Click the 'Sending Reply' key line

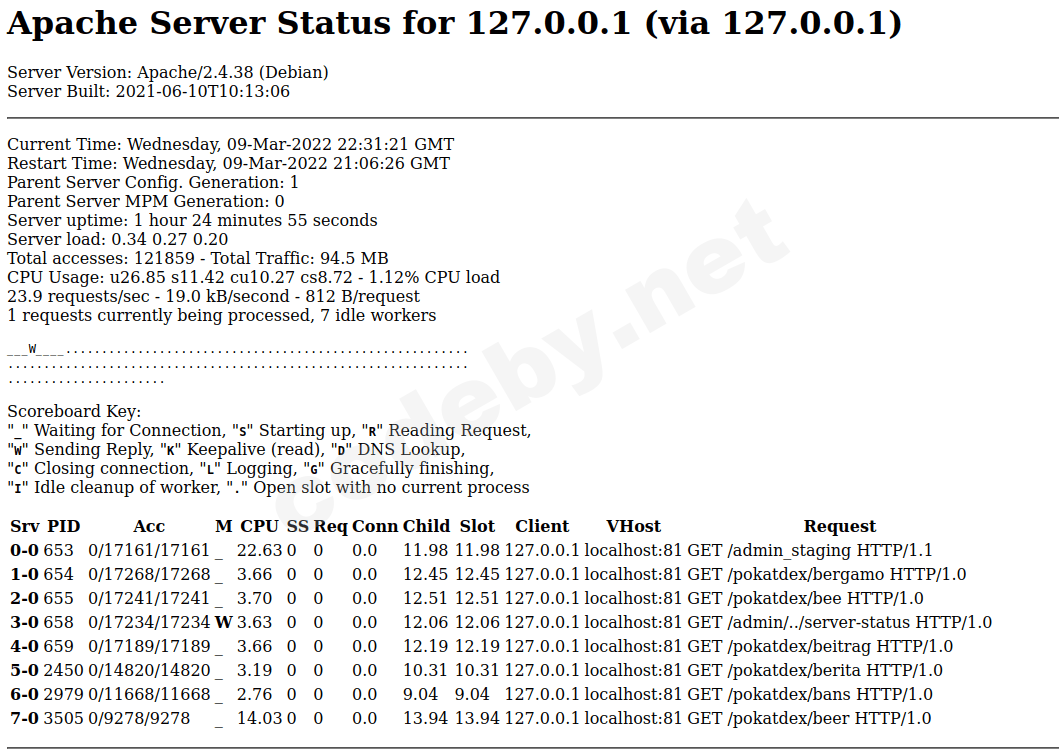[x=236, y=449]
